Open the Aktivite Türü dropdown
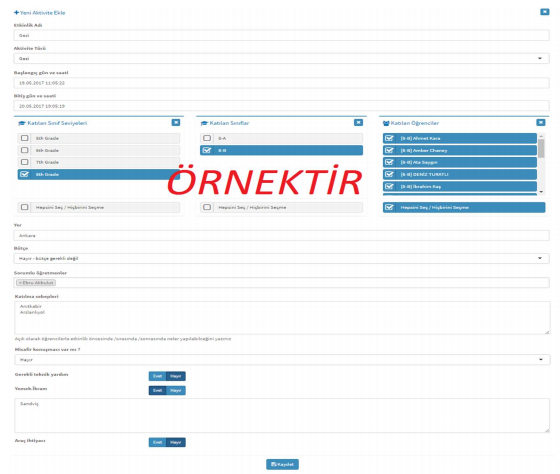The width and height of the screenshot is (560, 474). [x=281, y=58]
